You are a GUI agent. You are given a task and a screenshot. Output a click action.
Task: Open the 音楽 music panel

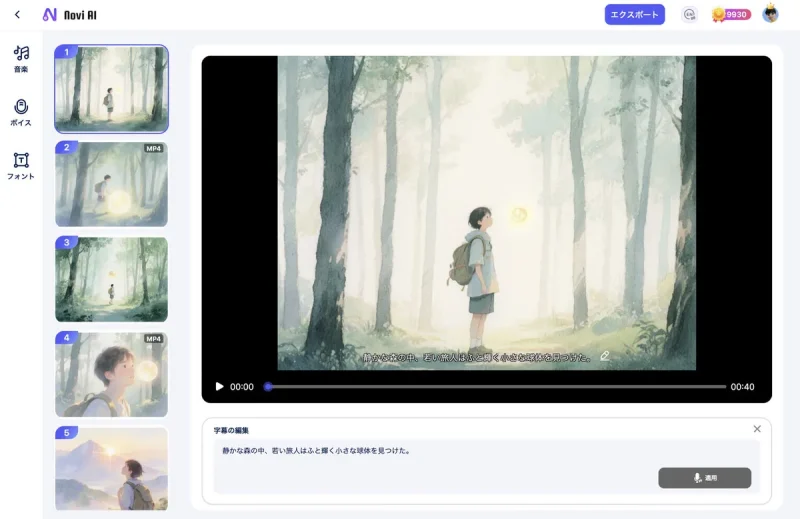point(21,58)
